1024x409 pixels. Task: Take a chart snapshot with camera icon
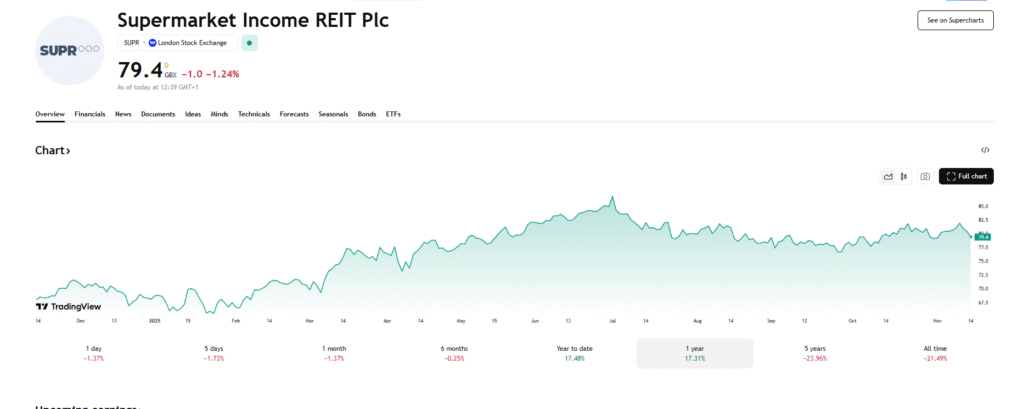(x=925, y=177)
